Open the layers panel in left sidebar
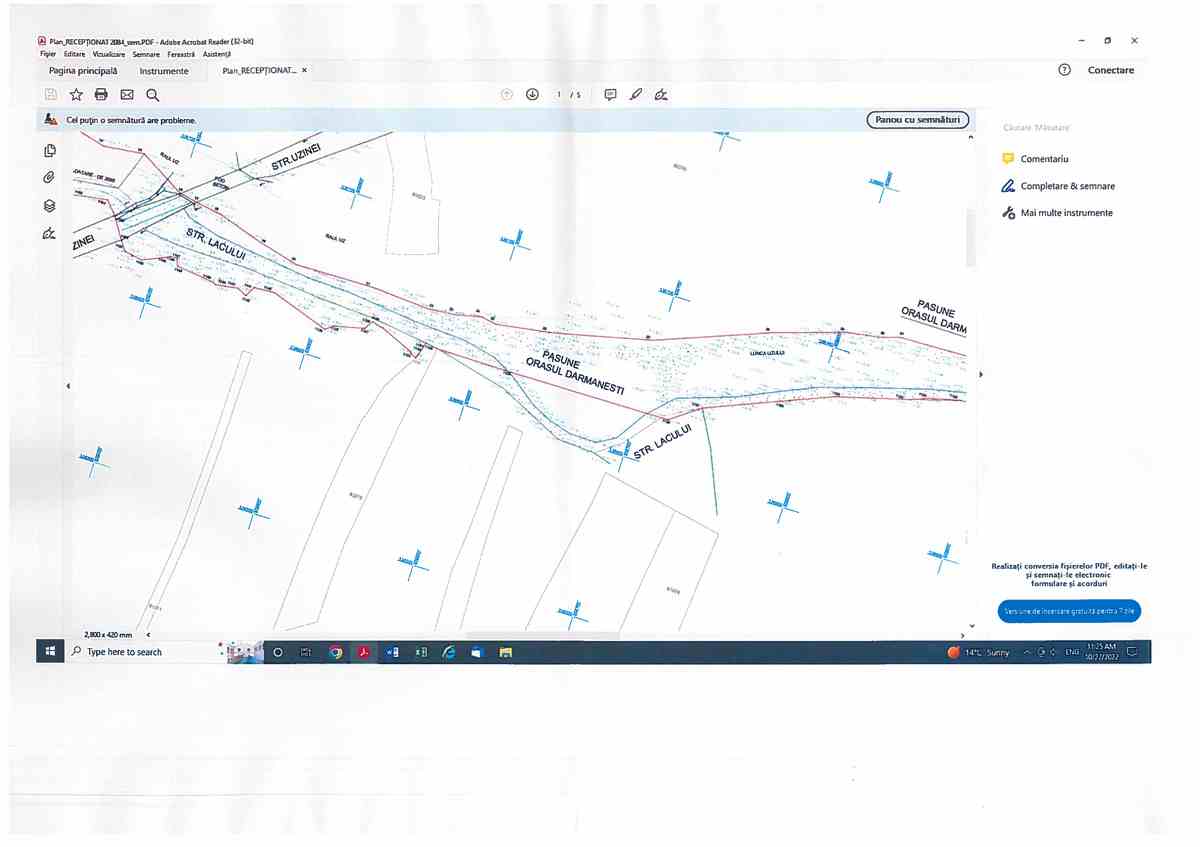1200x847 pixels. pyautogui.click(x=49, y=205)
